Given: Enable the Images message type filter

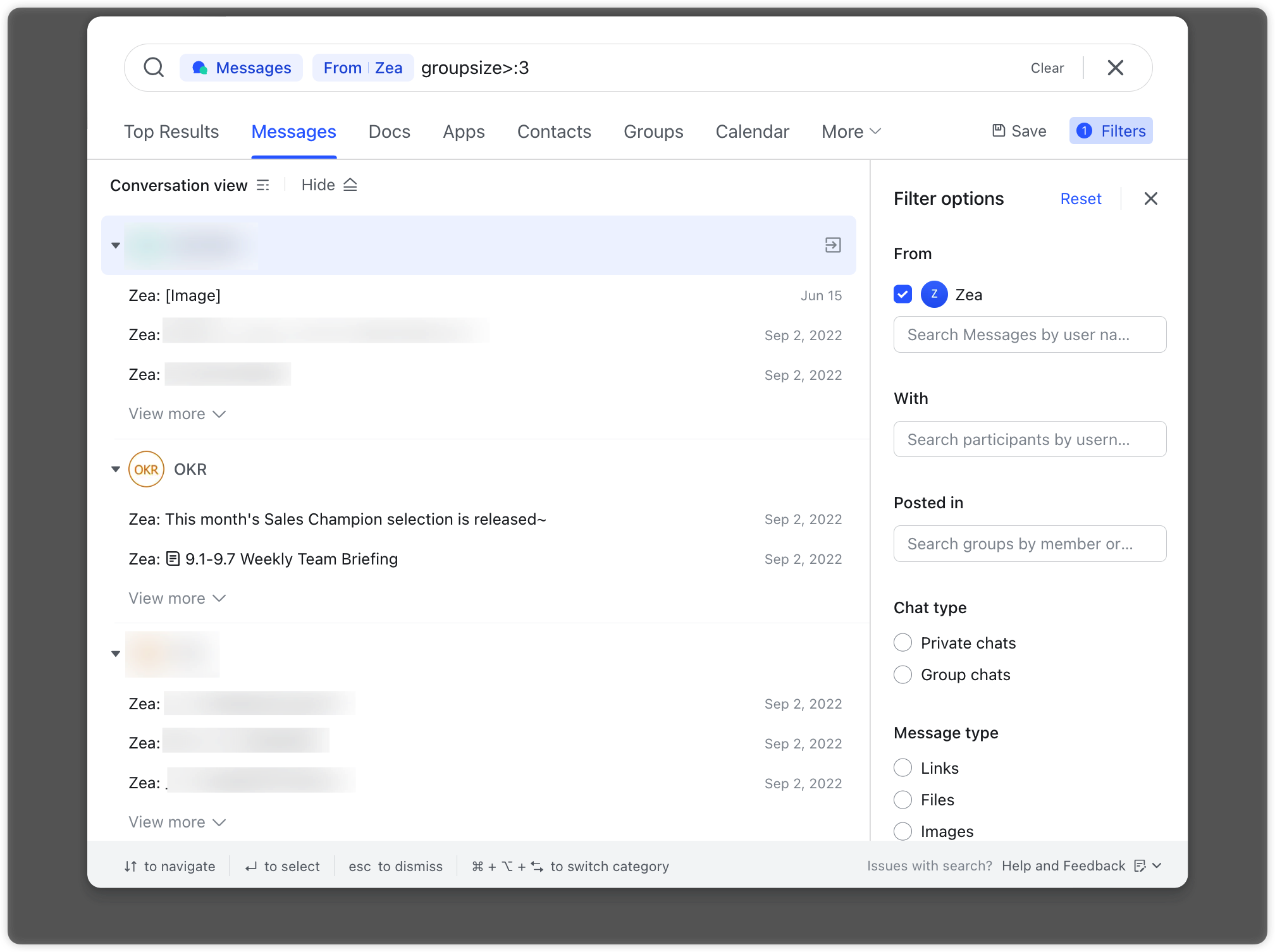Looking at the screenshot, I should (901, 832).
